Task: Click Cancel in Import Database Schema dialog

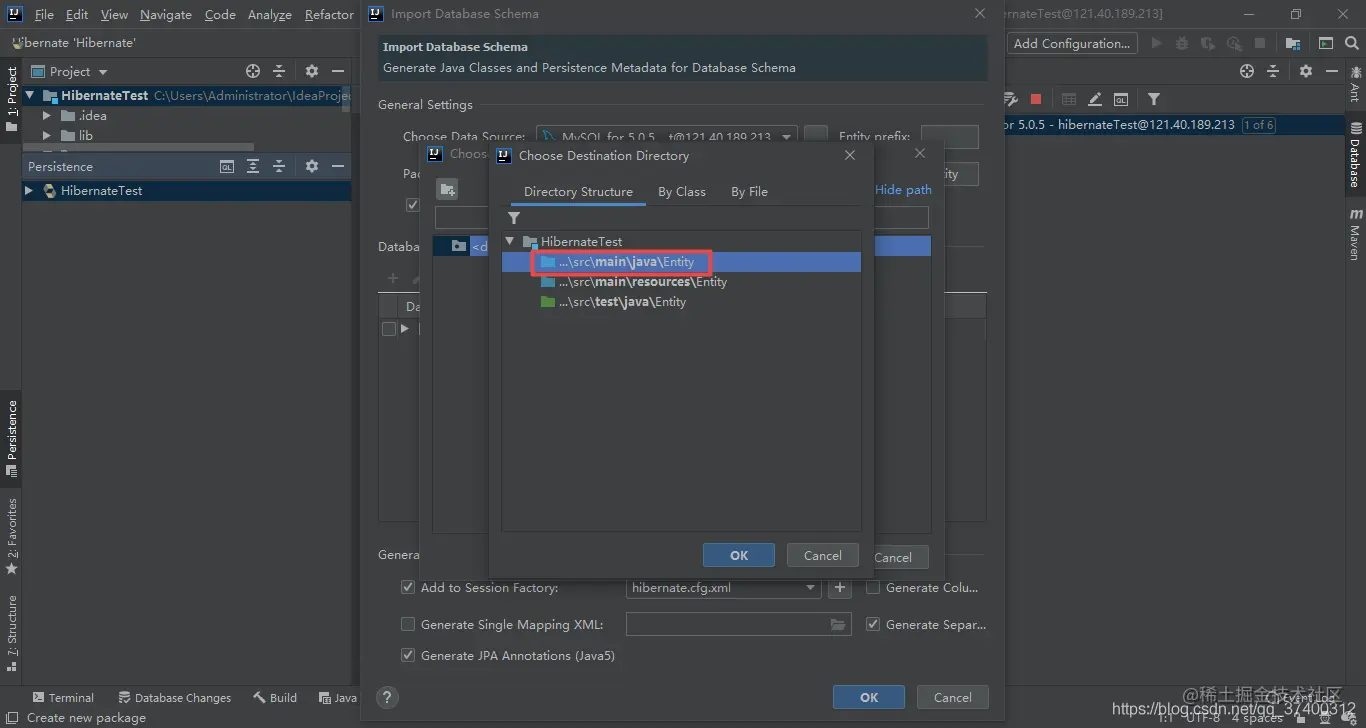Action: tap(952, 697)
